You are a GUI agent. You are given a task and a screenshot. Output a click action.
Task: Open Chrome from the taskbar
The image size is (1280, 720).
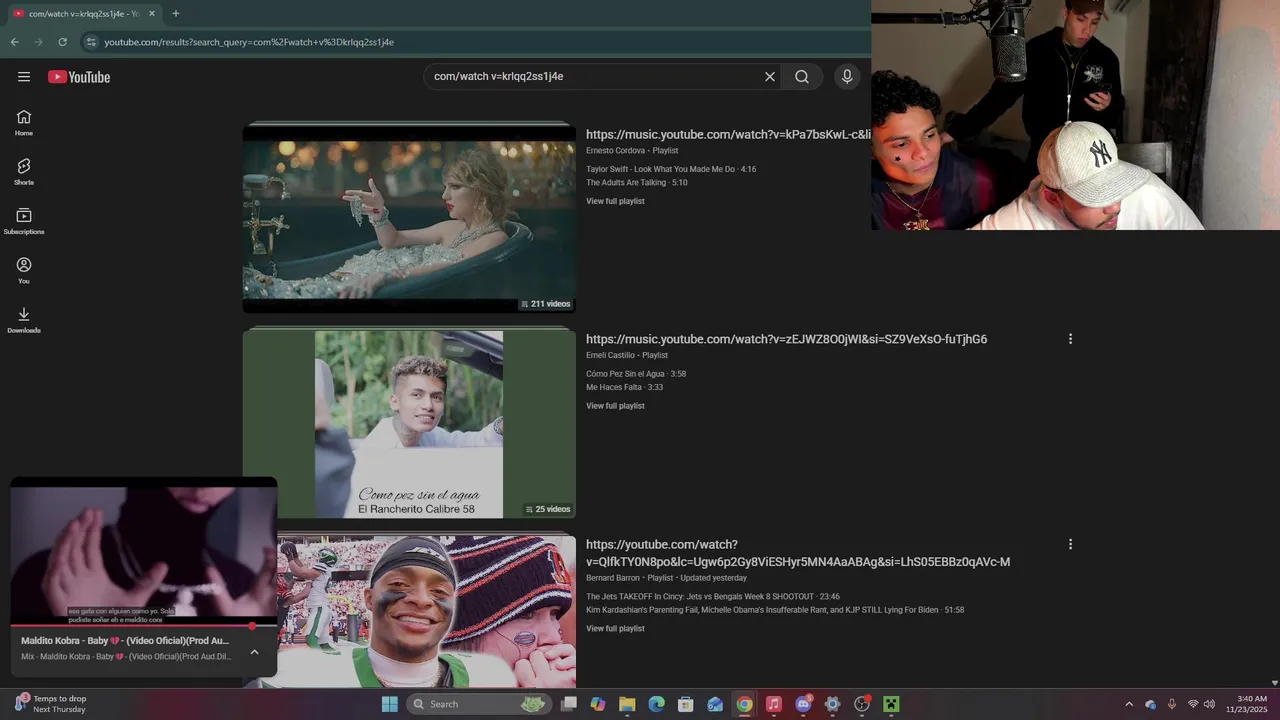coord(744,704)
